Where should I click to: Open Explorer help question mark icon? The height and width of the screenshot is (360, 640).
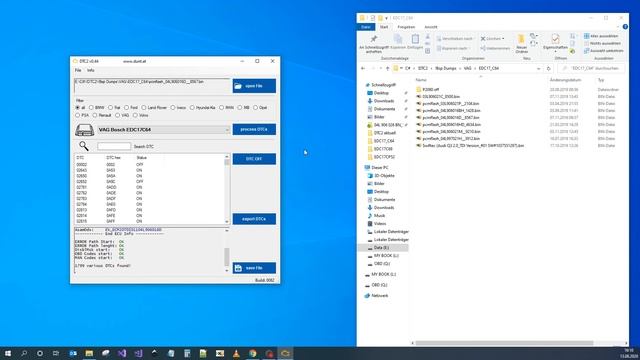coord(625,27)
